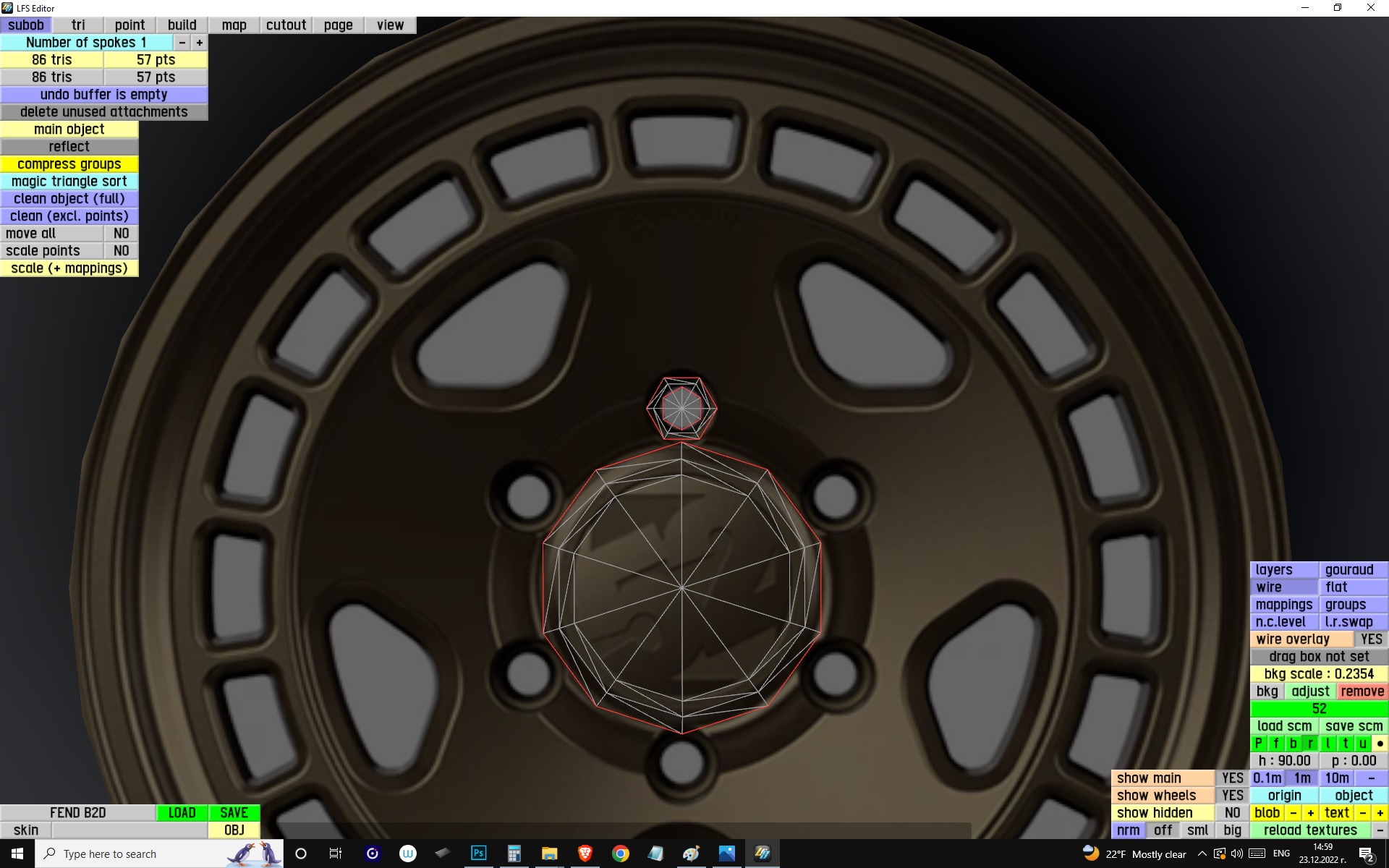1389x868 pixels.
Task: Open Photoshop from the taskbar
Action: click(x=478, y=854)
